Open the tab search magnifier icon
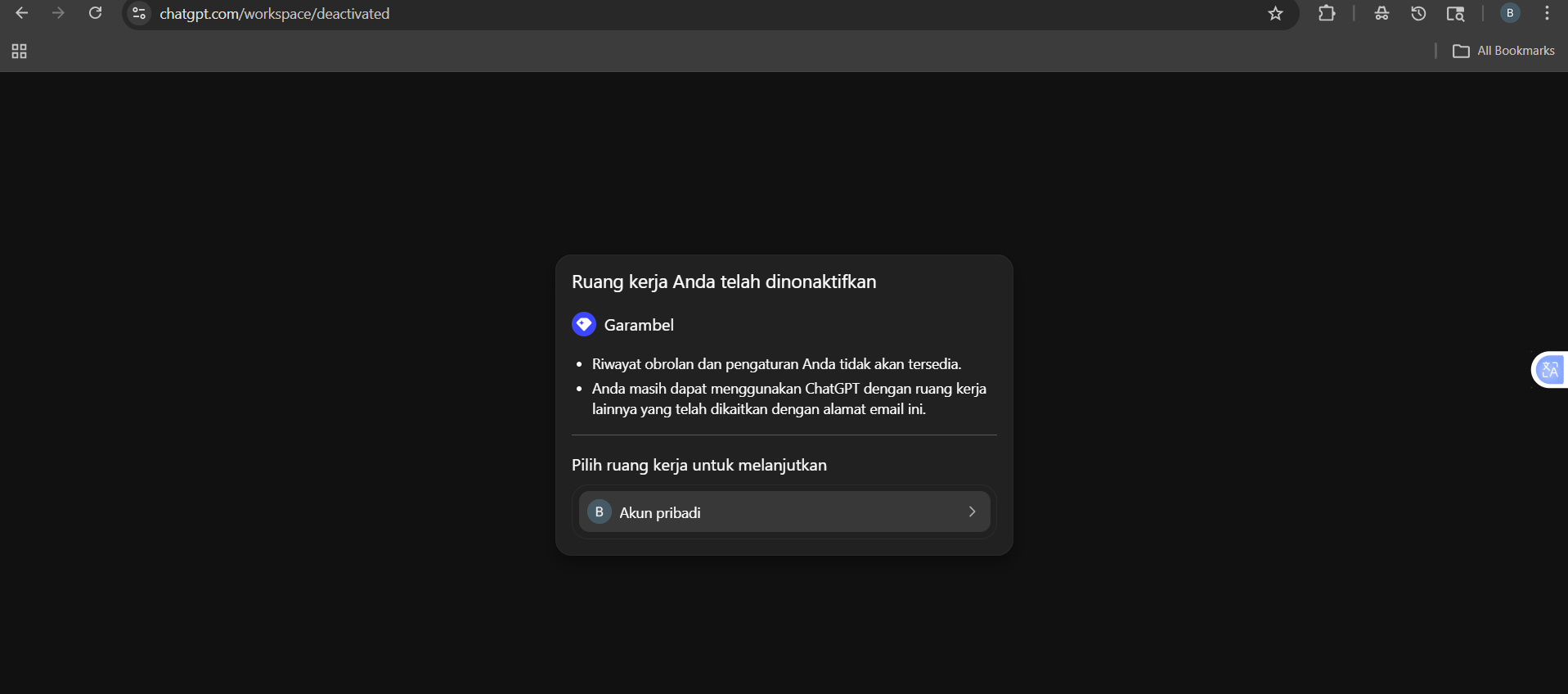Viewport: 1568px width, 694px height. click(x=1455, y=14)
